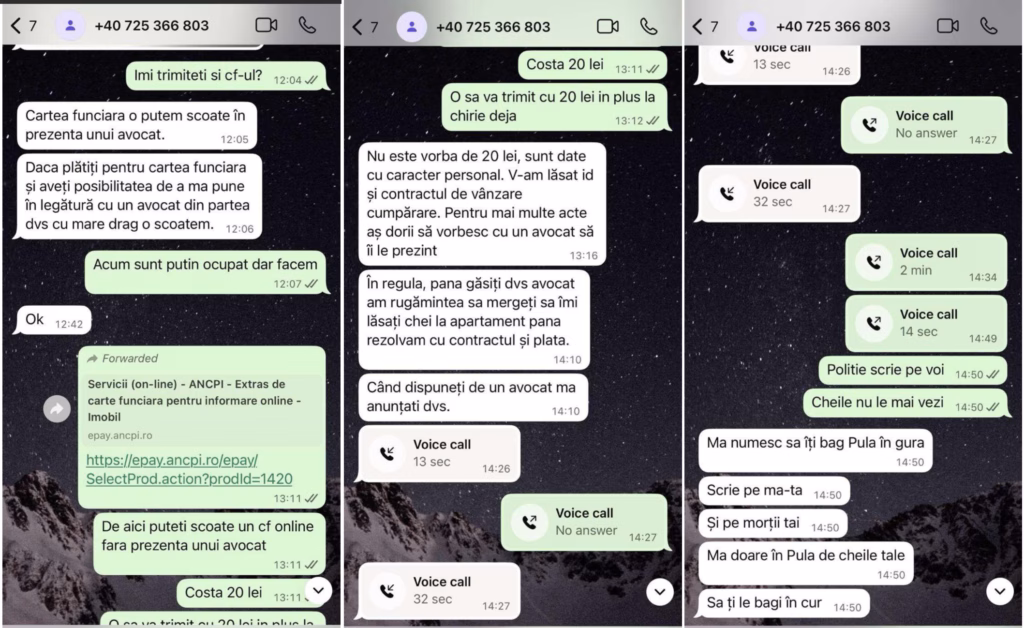Tap the 'Ok' message bubble at 12:42
The image size is (1024, 628).
pos(53,320)
